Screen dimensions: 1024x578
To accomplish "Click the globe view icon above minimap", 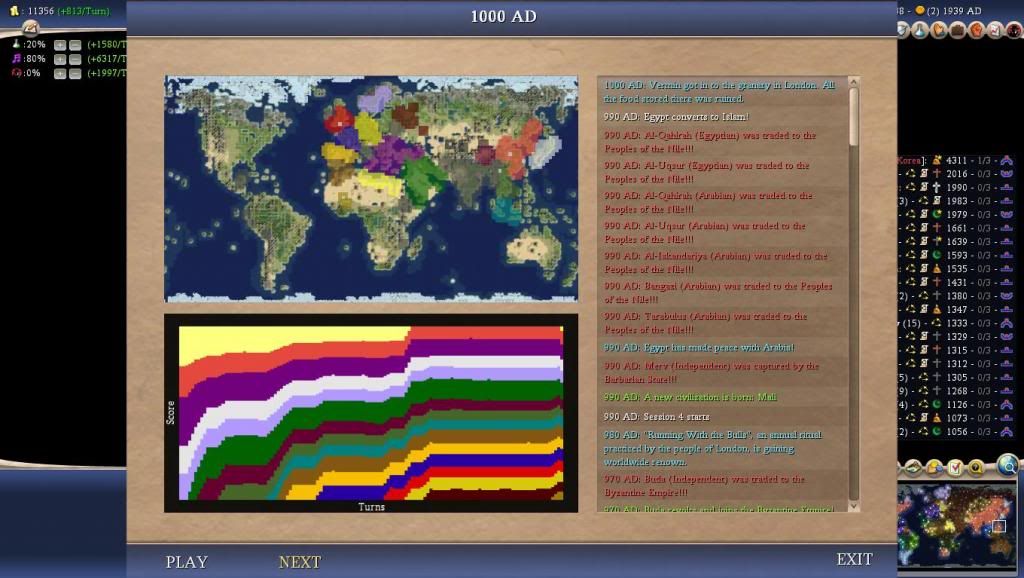I will 1008,464.
